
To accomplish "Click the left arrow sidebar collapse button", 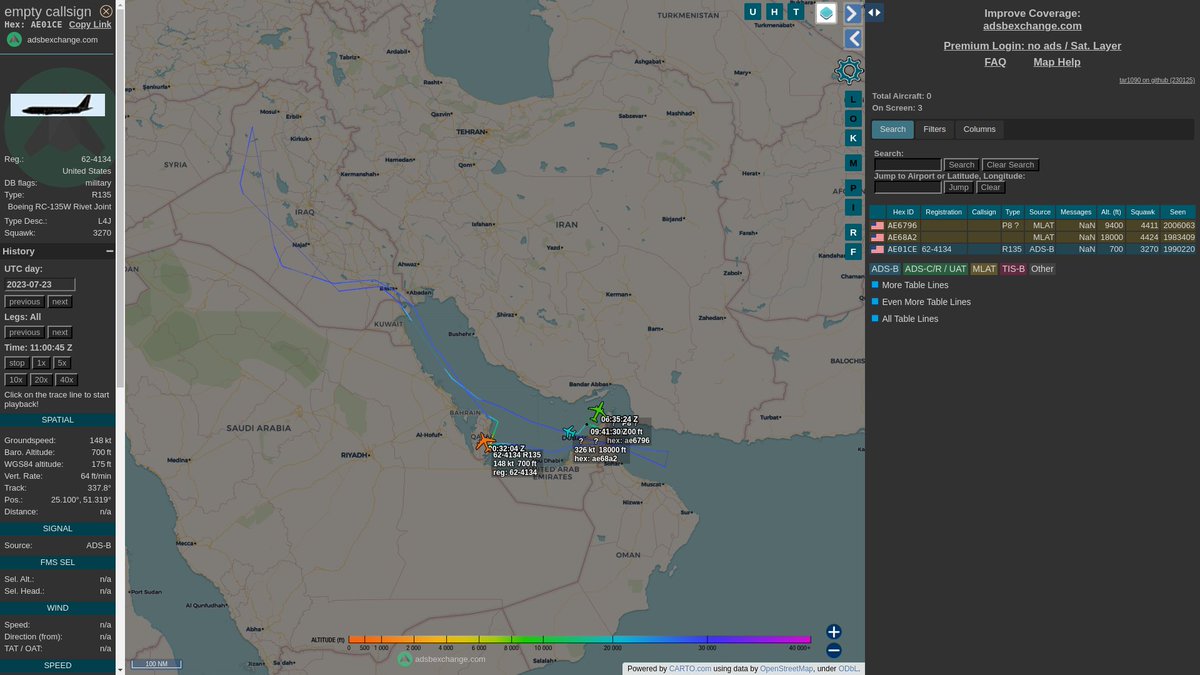I will pyautogui.click(x=853, y=39).
